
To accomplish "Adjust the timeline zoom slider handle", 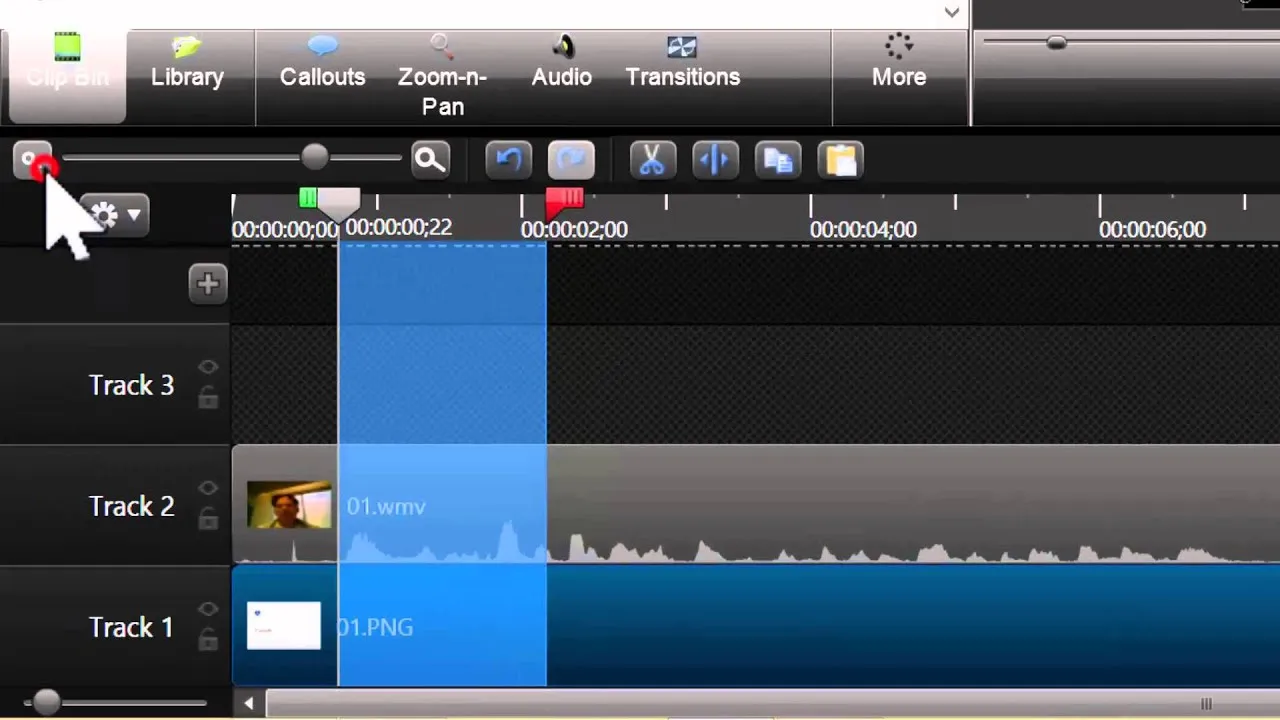I will tap(314, 157).
